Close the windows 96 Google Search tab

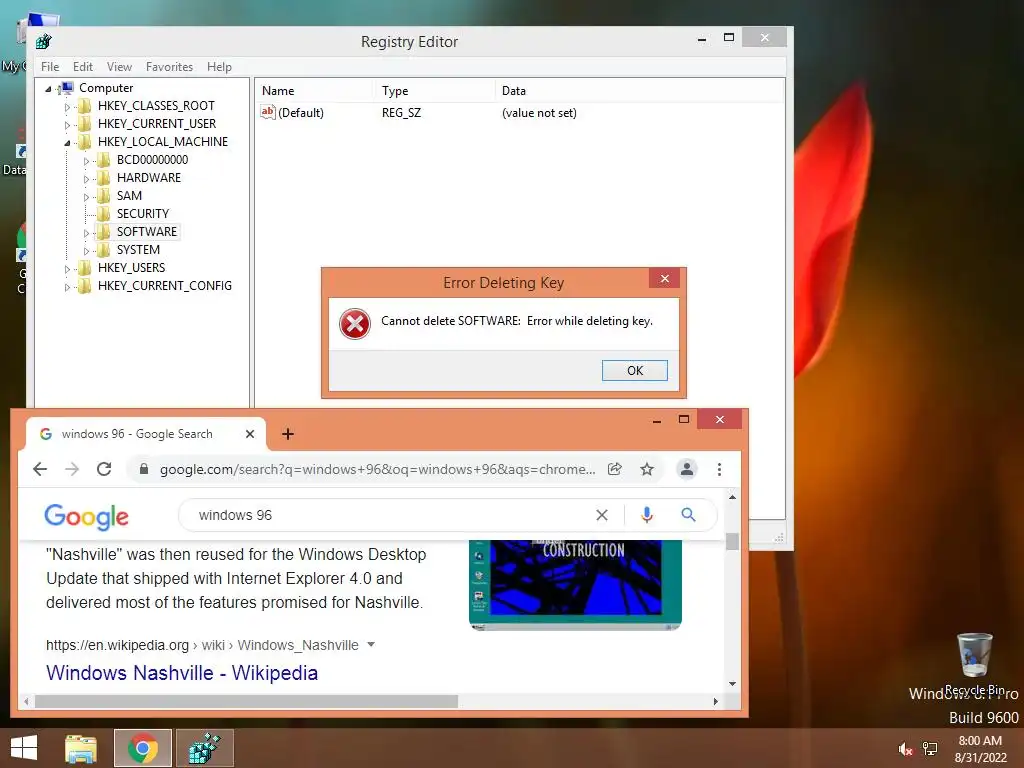(x=249, y=434)
